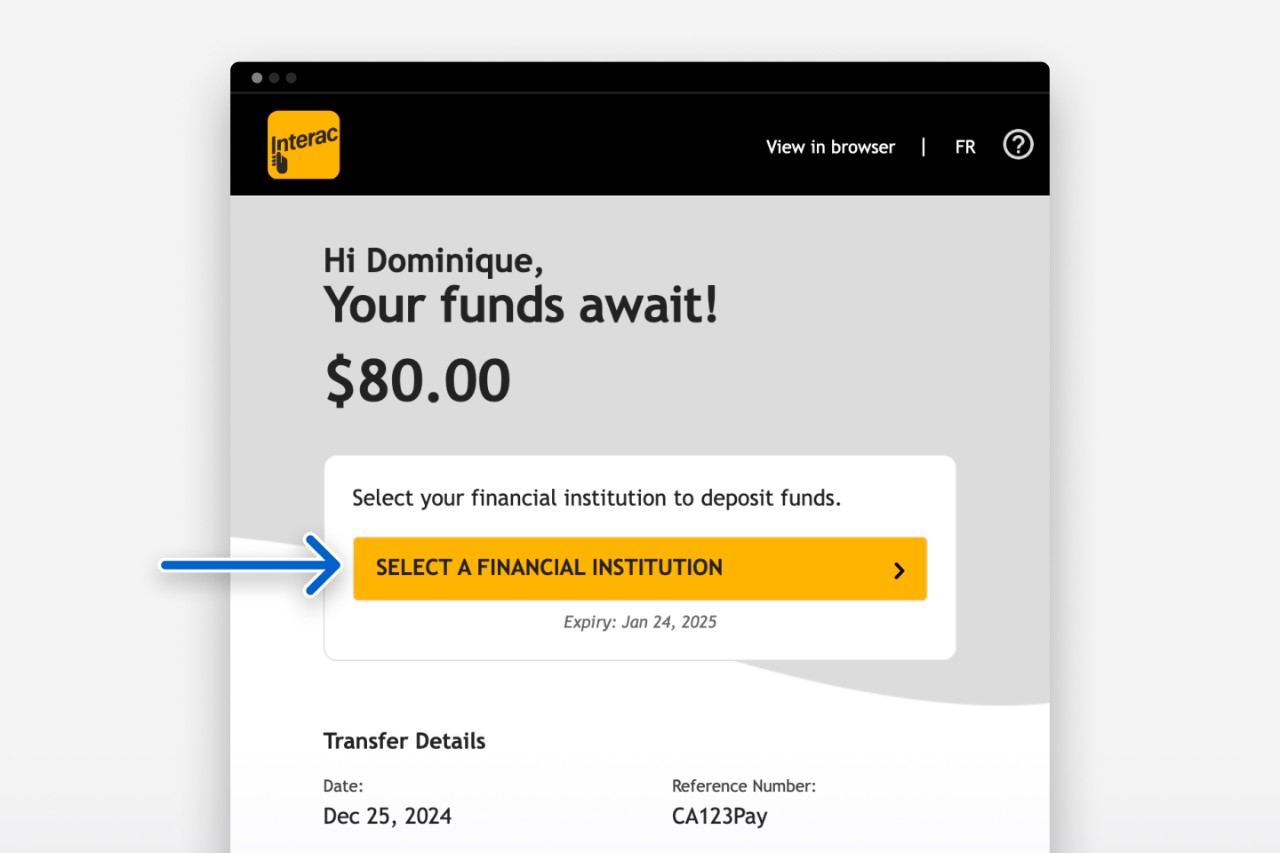Click the middle window dot in title bar

tap(274, 78)
